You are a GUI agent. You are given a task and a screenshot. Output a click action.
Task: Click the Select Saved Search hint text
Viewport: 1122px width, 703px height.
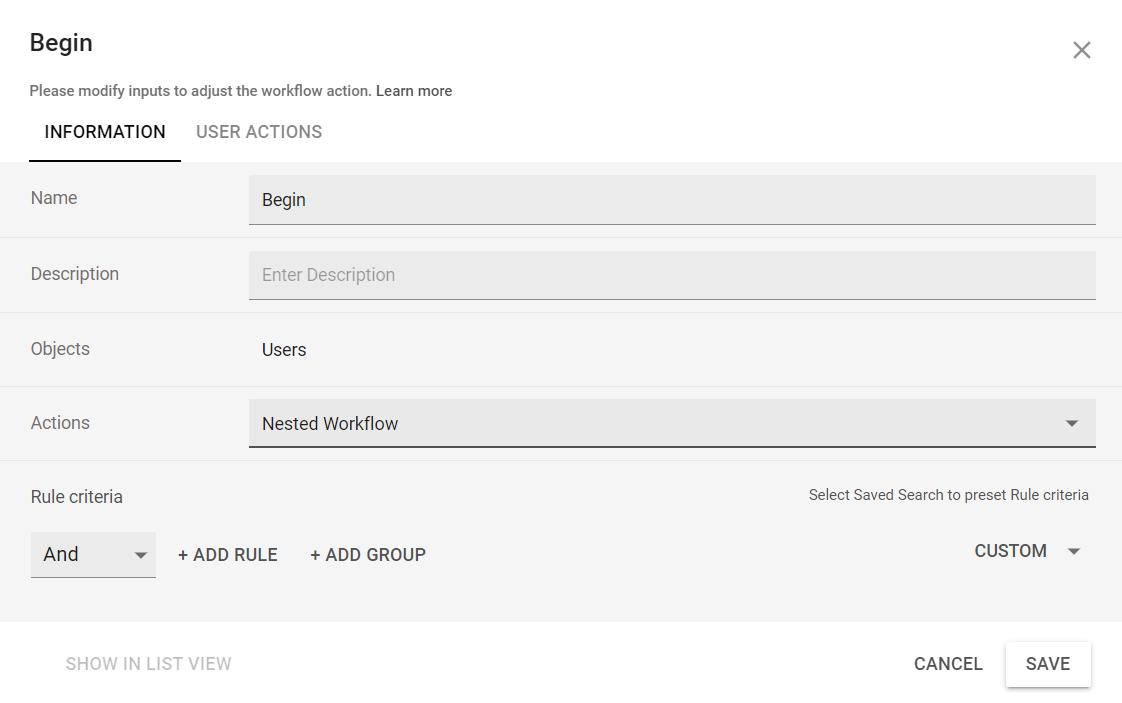948,495
